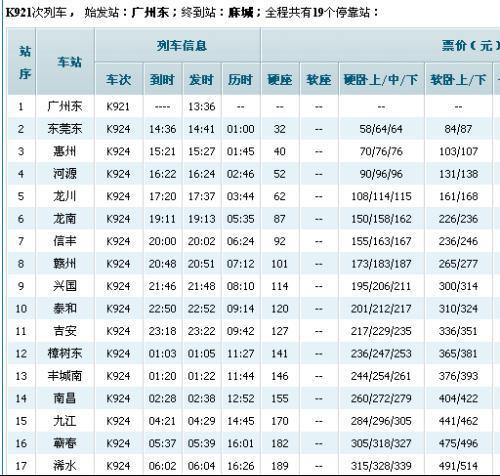The width and height of the screenshot is (500, 476).
Task: Click the 车次 column header
Action: [x=118, y=80]
